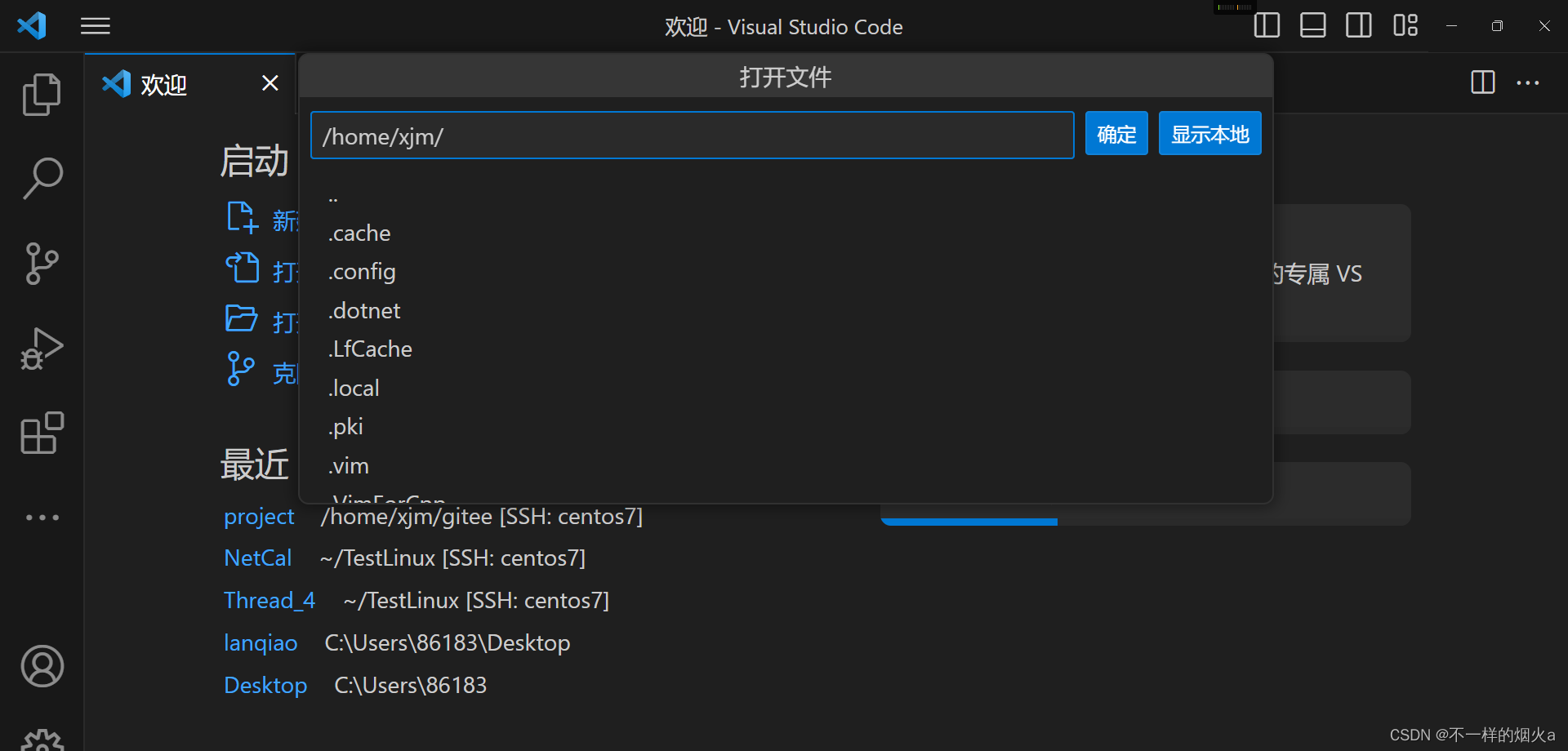Image resolution: width=1568 pixels, height=751 pixels.
Task: Close the 欢迎 welcome tab
Action: (x=270, y=83)
